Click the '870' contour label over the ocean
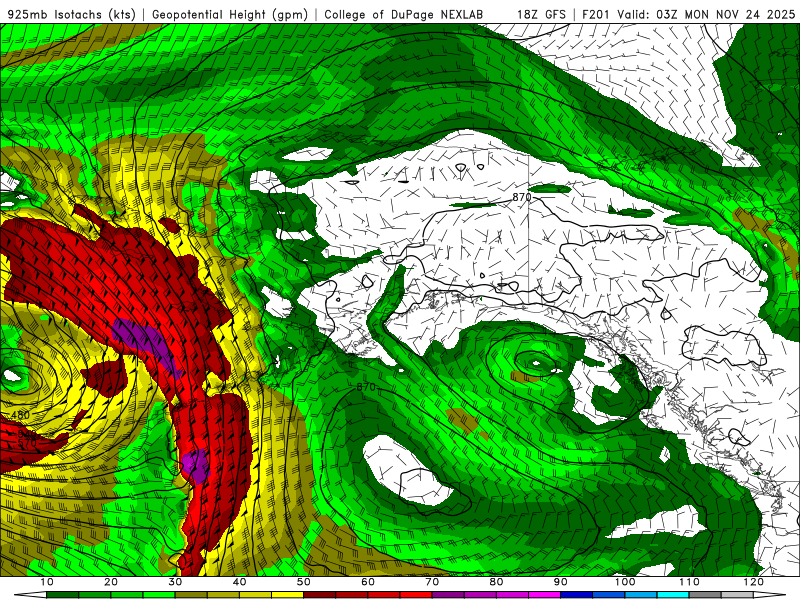Image resolution: width=800 pixels, height=600 pixels. click(366, 387)
